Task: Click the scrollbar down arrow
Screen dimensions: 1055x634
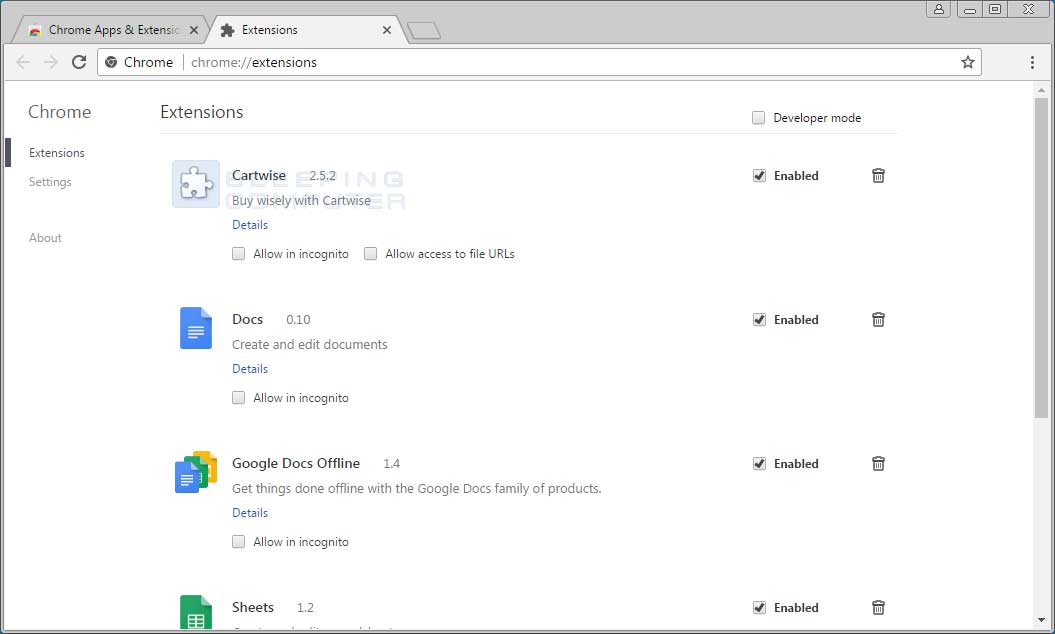Action: pos(1041,621)
